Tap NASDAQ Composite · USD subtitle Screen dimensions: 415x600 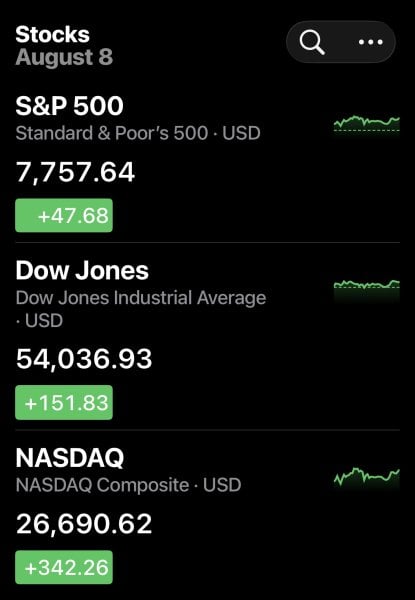click(x=128, y=485)
